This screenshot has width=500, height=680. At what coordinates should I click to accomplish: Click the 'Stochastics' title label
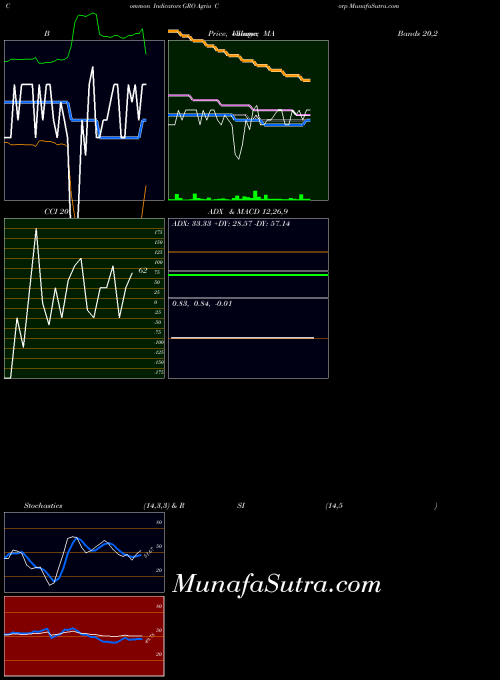43,506
